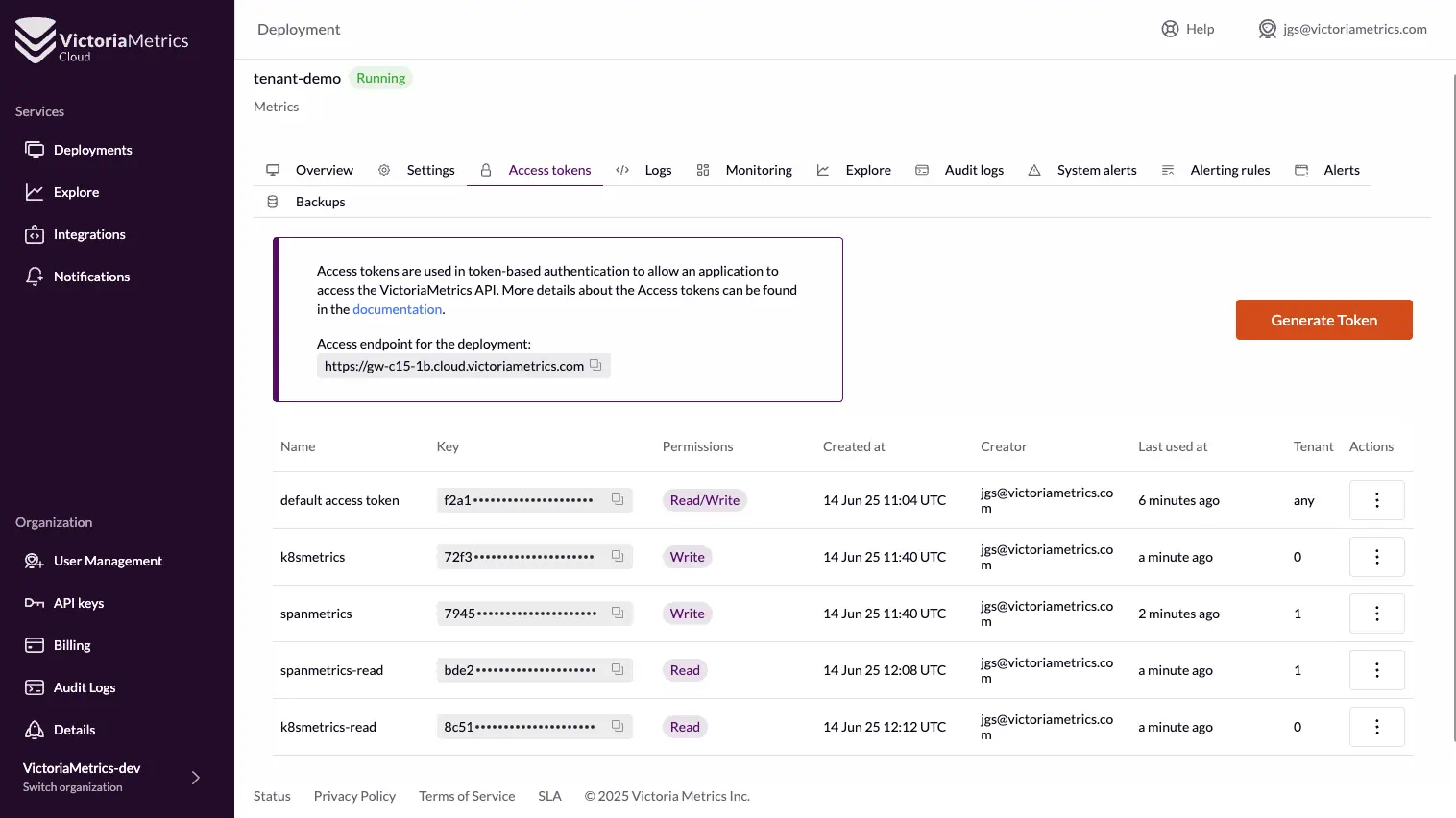Screen dimensions: 1456x818
Task: Copy the spanmetrics token key
Action: [618, 613]
